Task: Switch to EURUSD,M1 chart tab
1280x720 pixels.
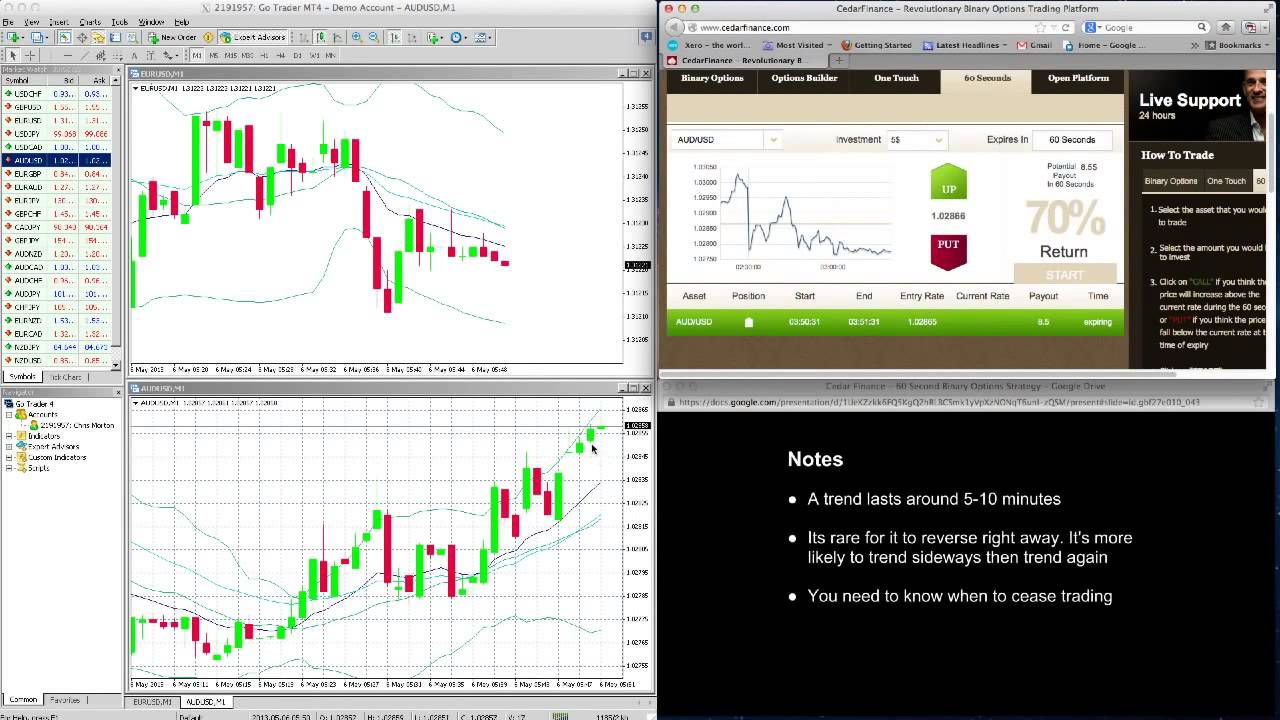Action: [153, 702]
